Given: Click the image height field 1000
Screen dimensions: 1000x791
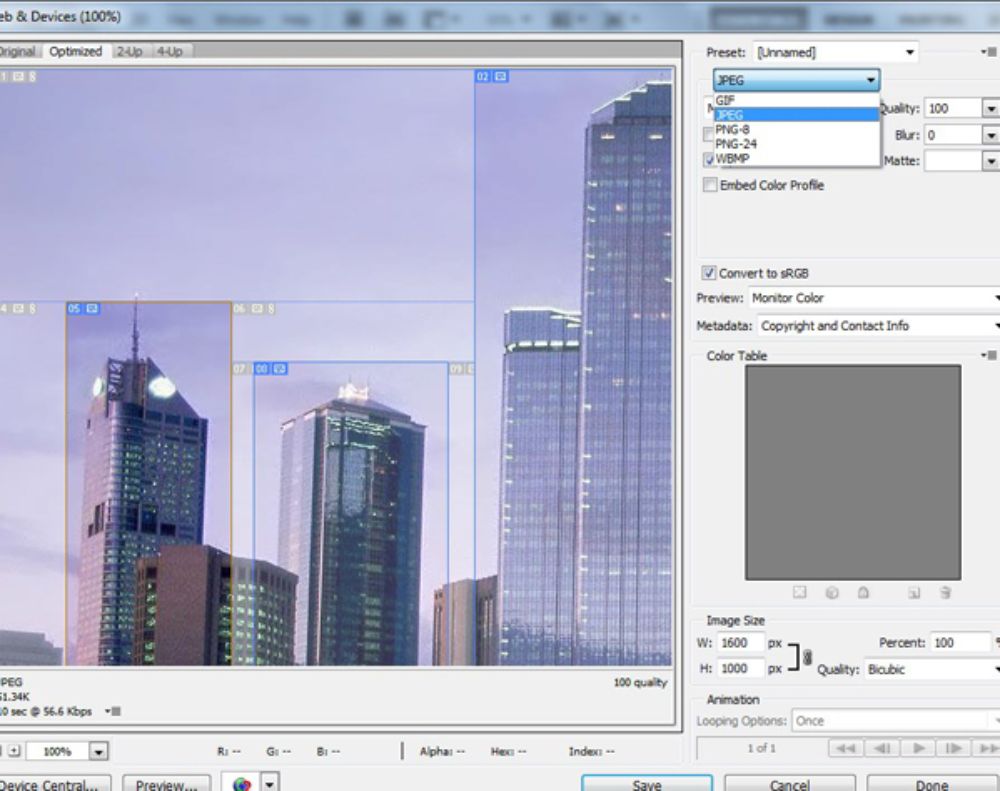Looking at the screenshot, I should coord(740,669).
